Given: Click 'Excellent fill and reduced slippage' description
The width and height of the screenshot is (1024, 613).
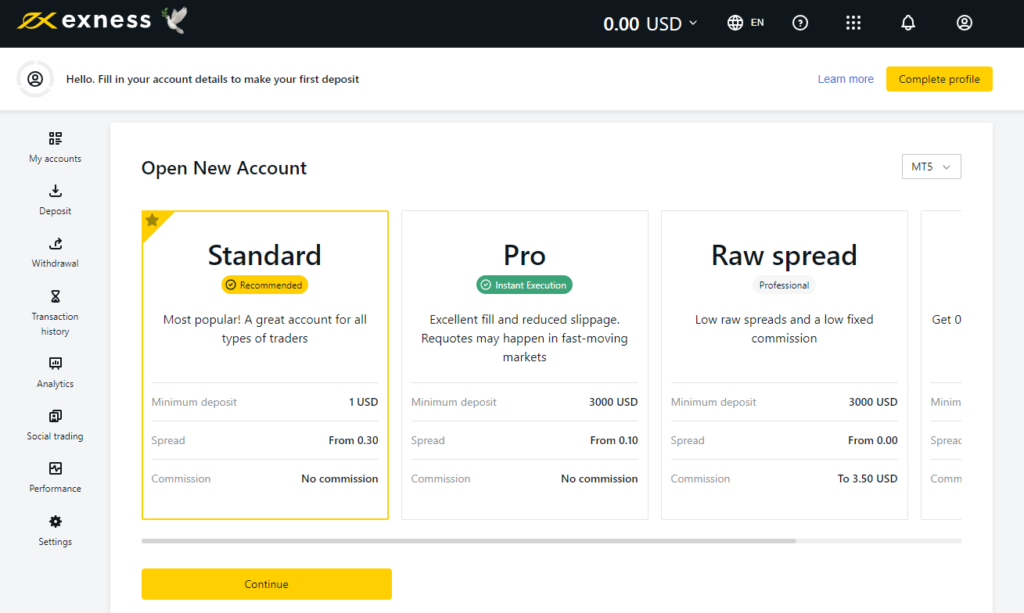Looking at the screenshot, I should 524,338.
